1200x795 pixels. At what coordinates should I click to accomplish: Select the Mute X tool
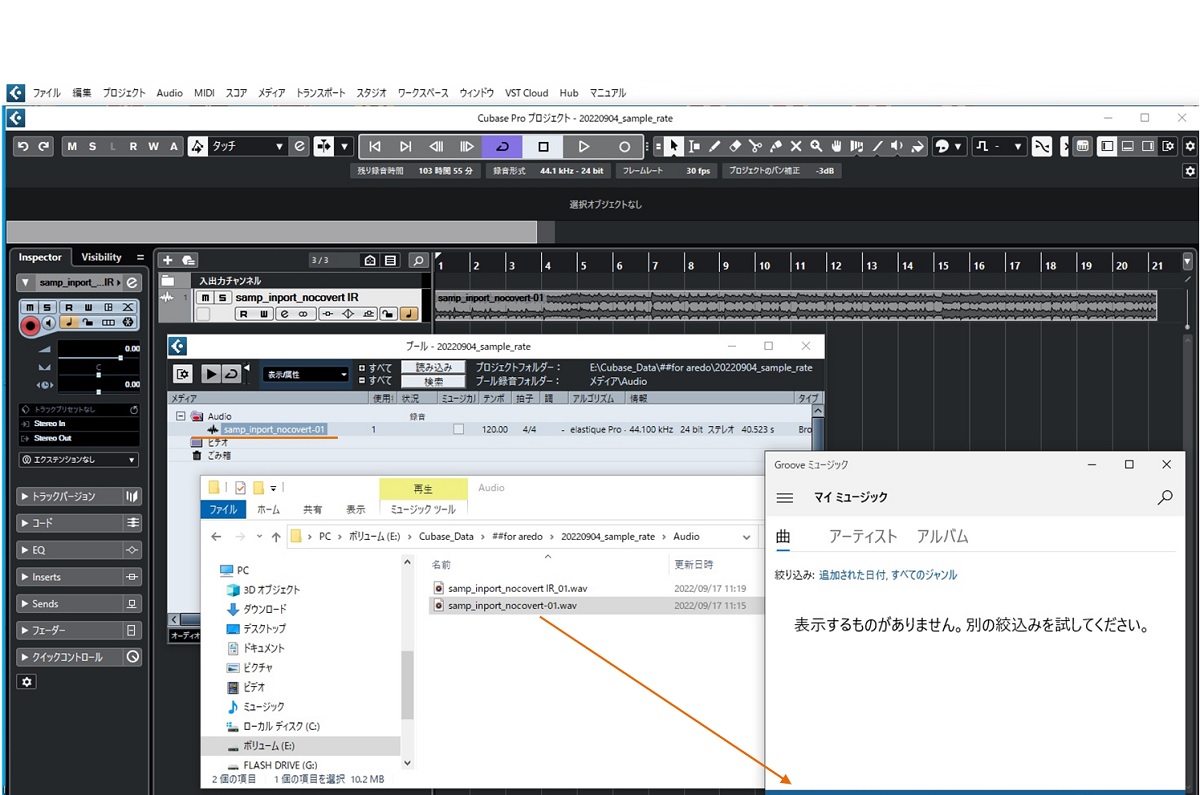coord(796,147)
